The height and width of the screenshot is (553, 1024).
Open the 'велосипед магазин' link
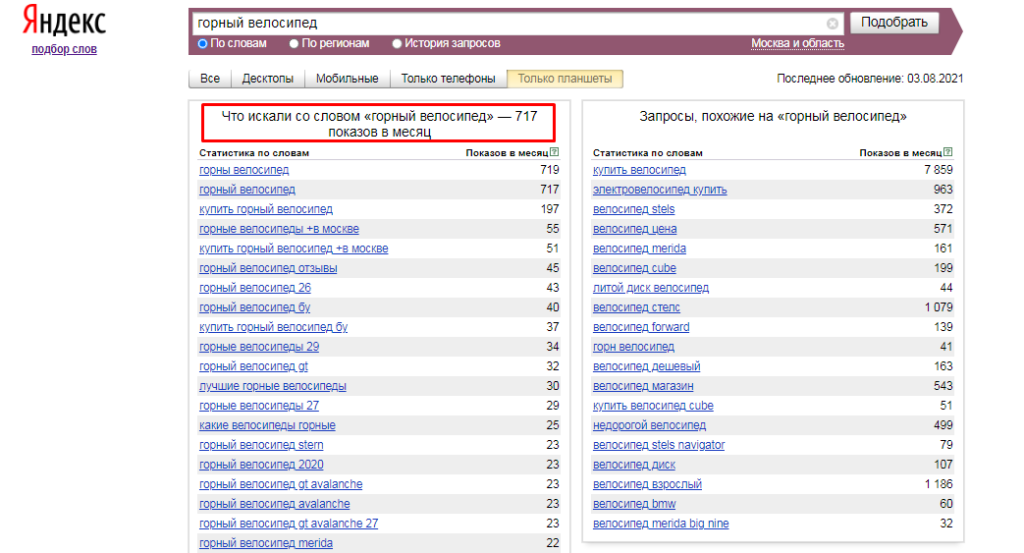click(643, 386)
